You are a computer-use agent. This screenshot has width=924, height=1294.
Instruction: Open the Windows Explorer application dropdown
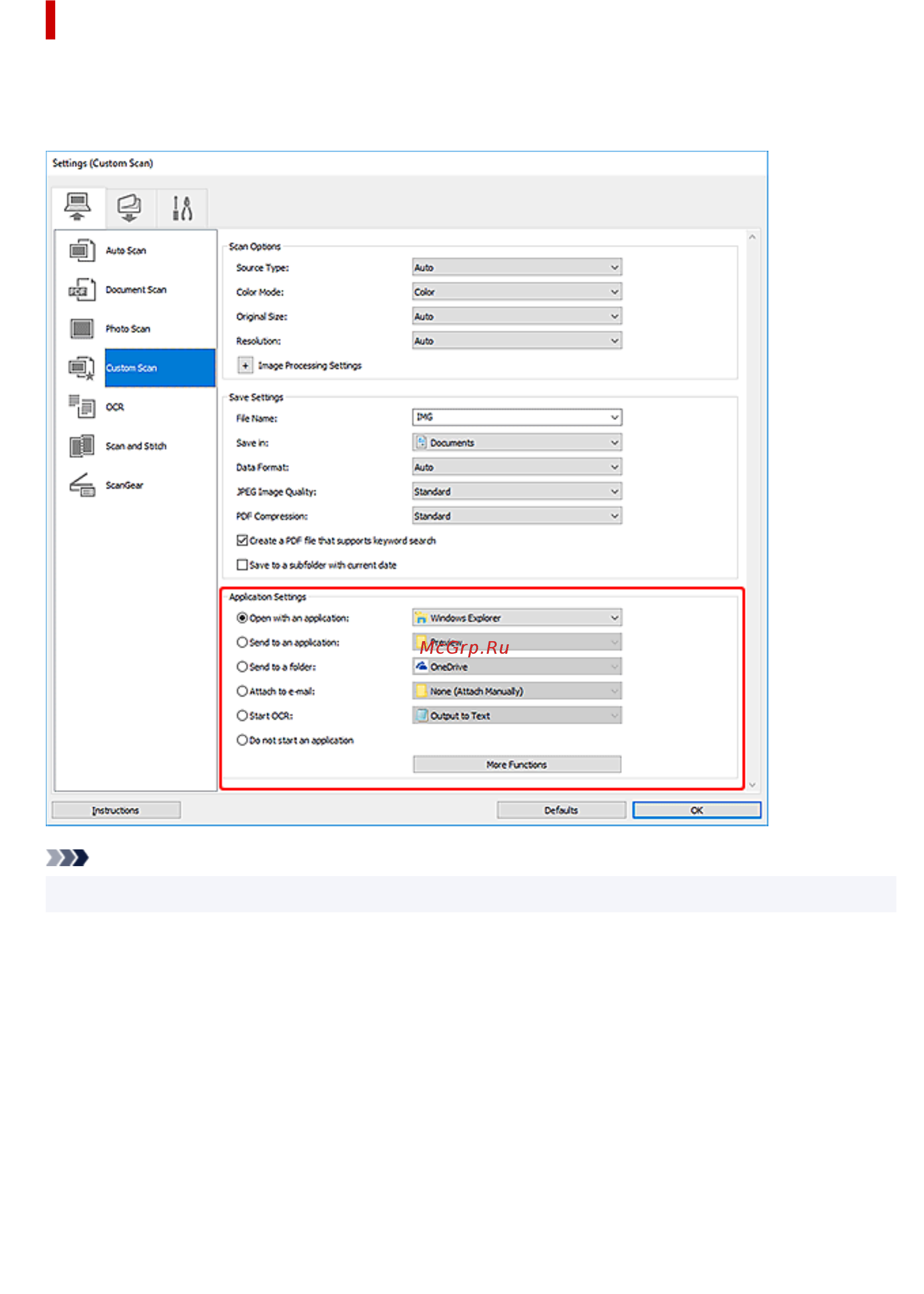point(517,618)
